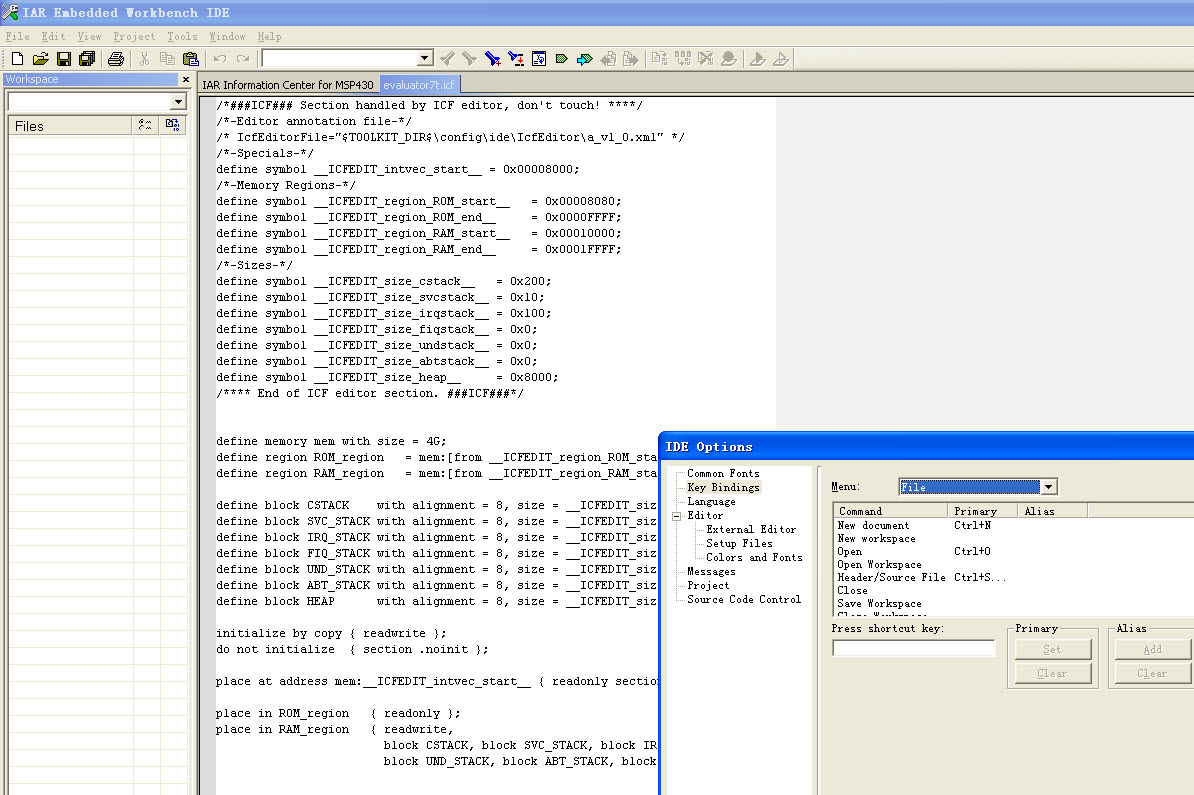
Task: Select Language in IDE Options tree
Action: tap(711, 501)
